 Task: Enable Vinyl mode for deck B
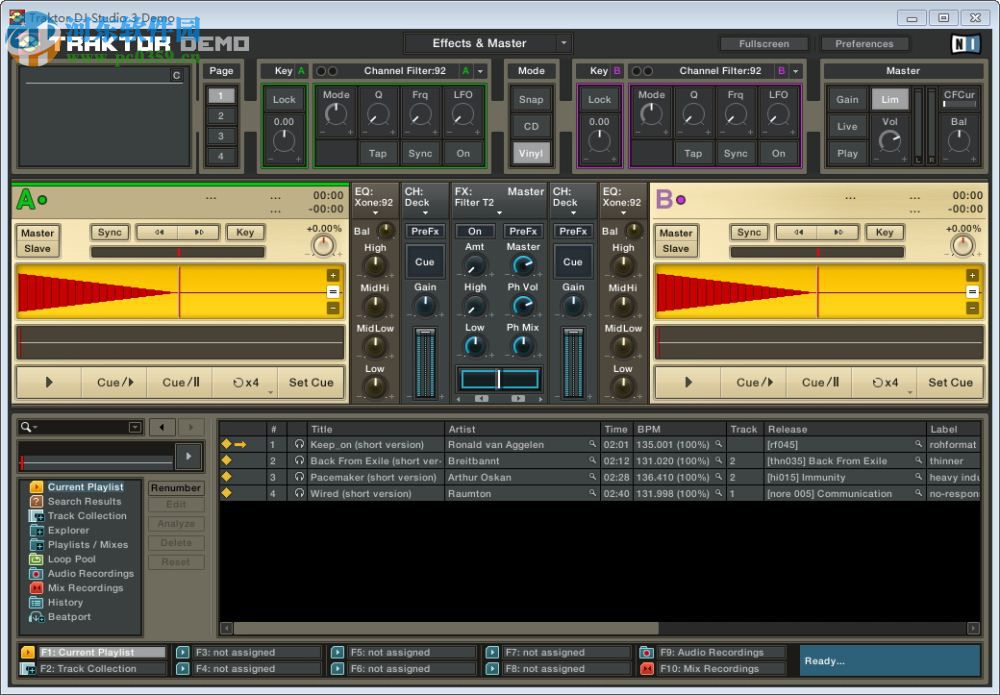click(531, 153)
